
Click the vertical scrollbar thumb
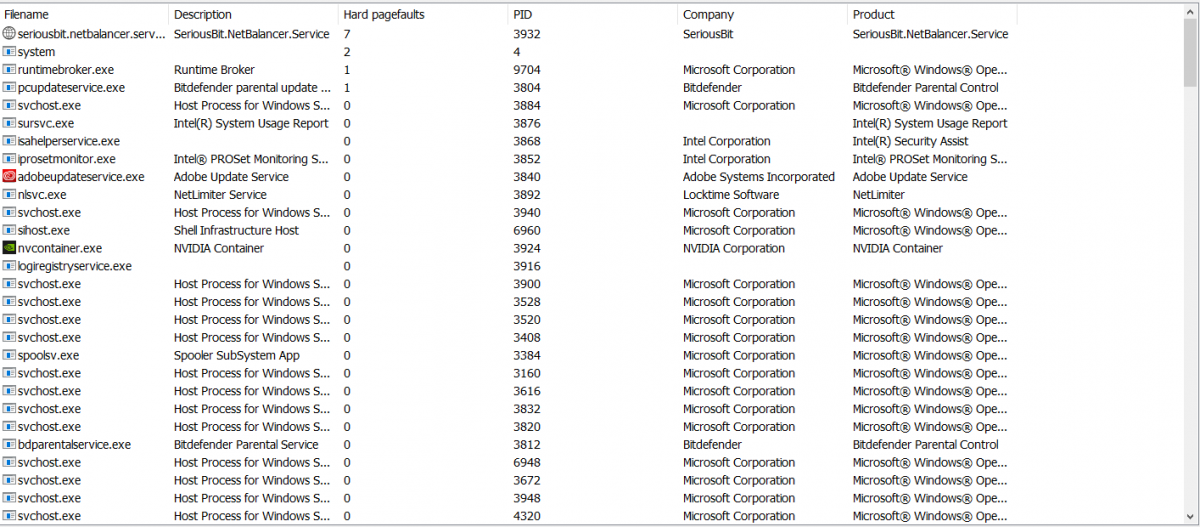pos(1190,54)
